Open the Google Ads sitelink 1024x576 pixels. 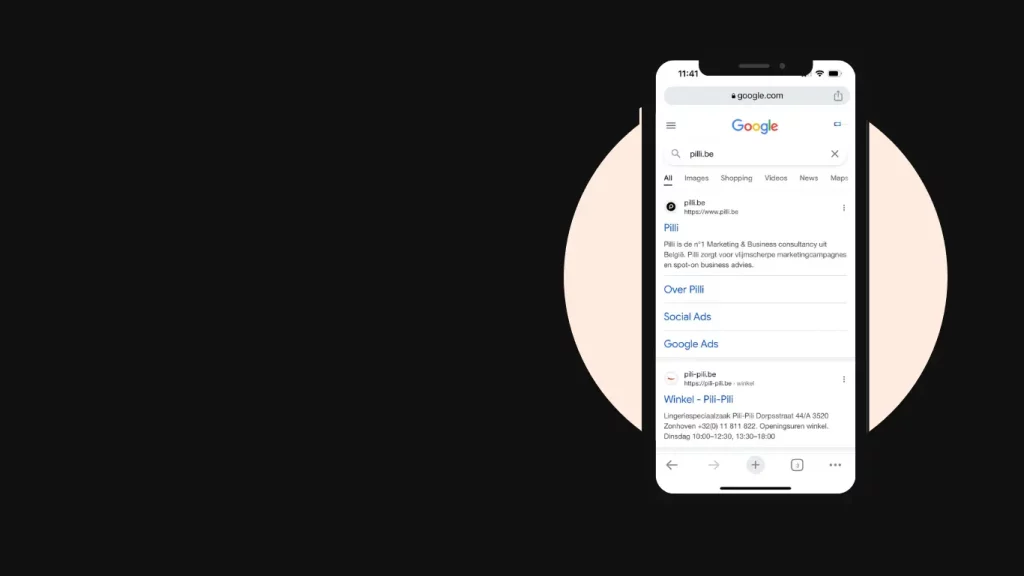(691, 344)
